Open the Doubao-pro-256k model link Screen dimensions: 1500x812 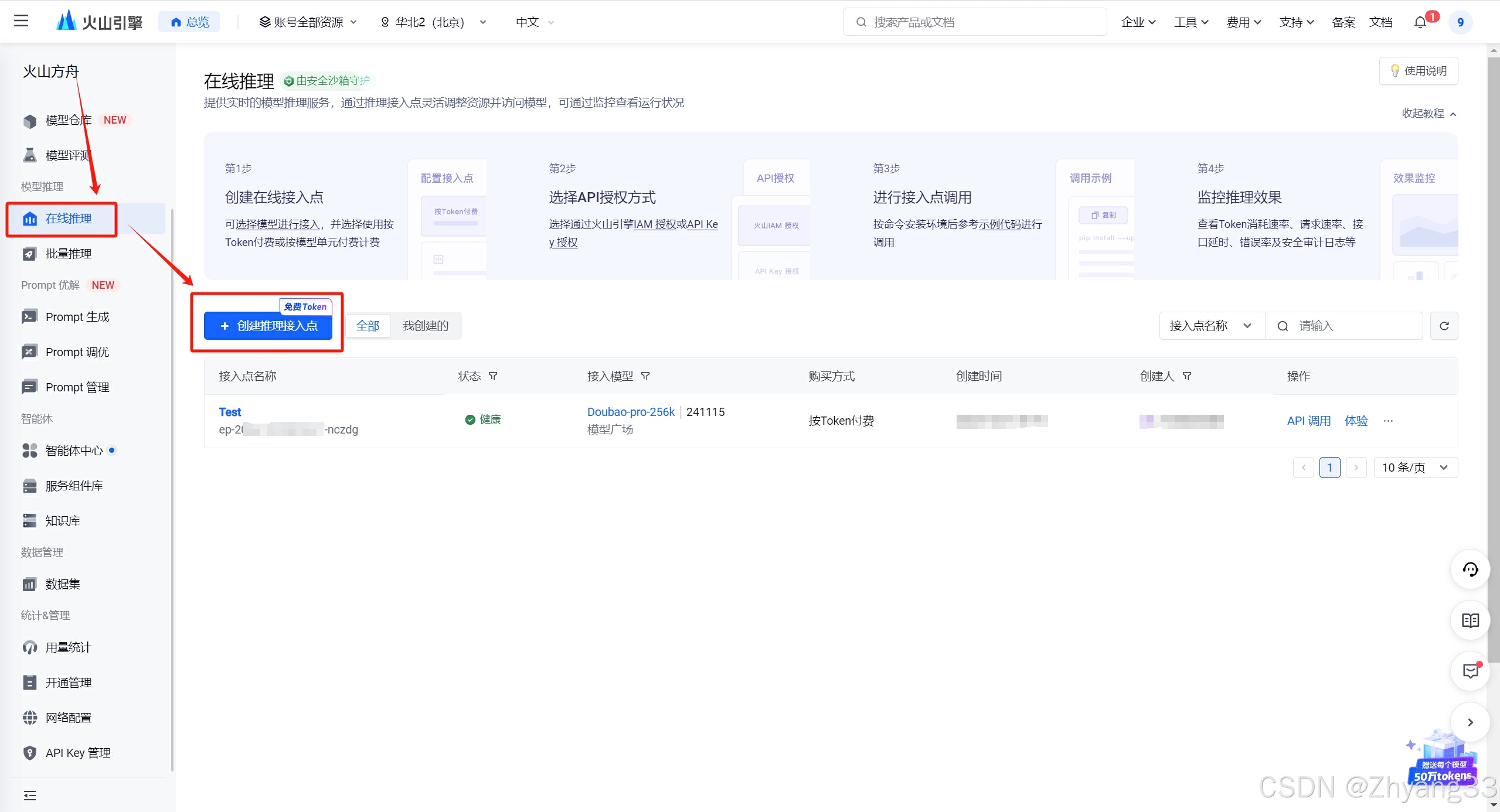pos(631,412)
